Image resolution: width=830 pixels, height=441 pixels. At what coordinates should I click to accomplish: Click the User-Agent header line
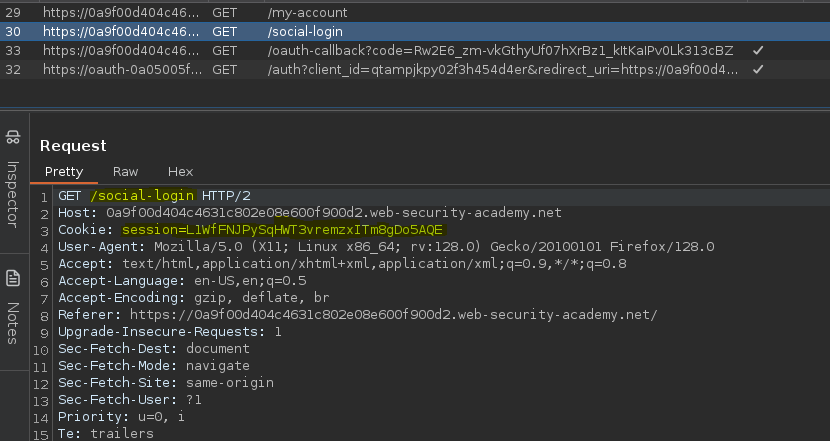tap(386, 247)
